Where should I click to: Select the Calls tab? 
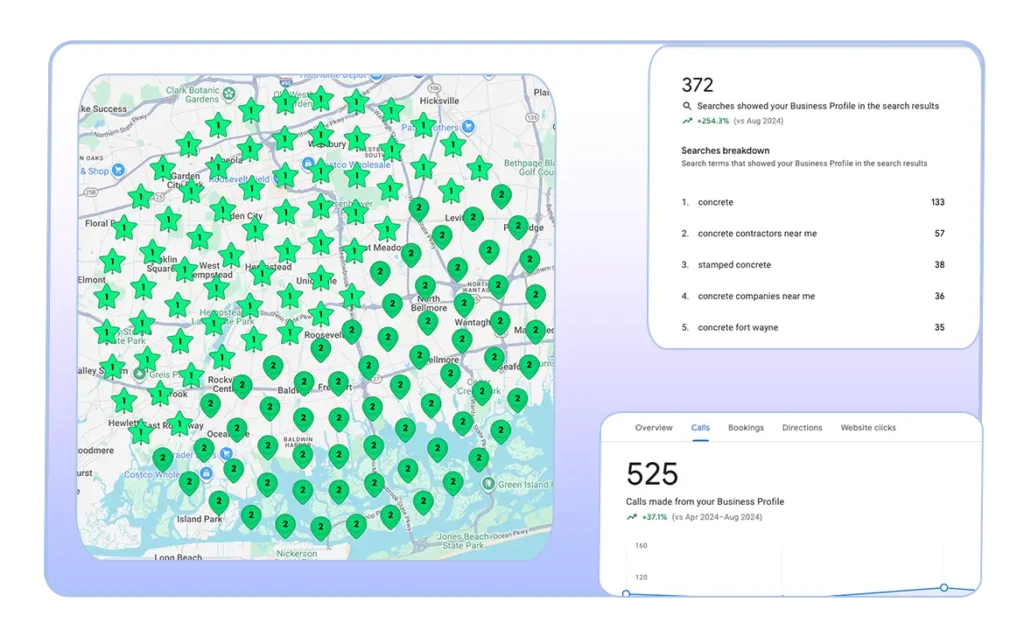[x=700, y=428]
